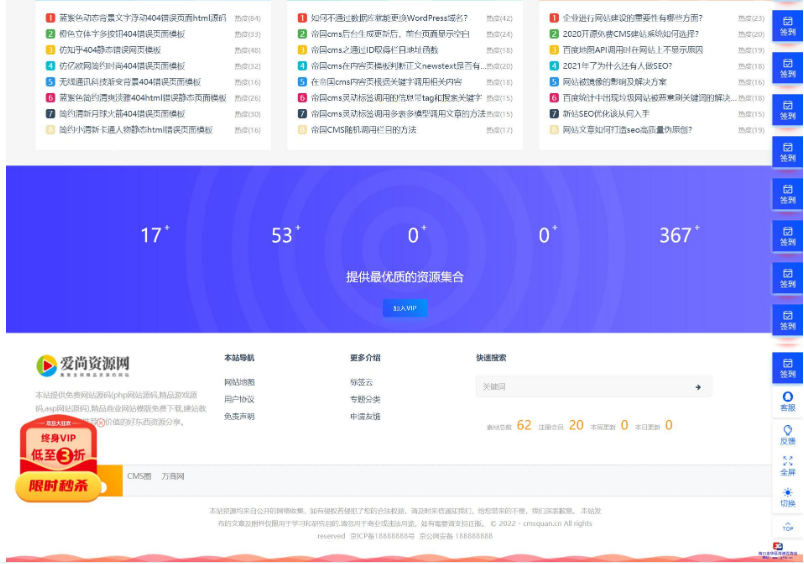This screenshot has height=564, width=804.
Task: Go to 标签云 page
Action: coord(361,382)
